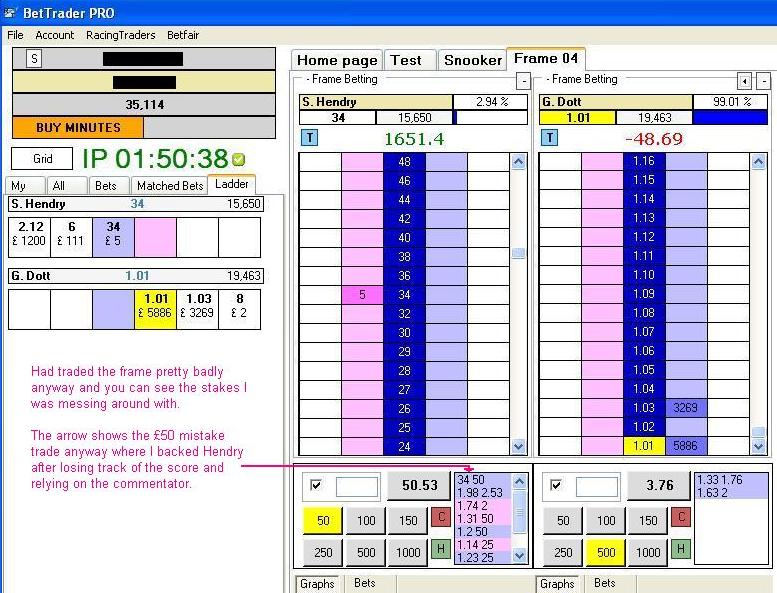
Task: Select the yellow 50 stake in the Hendry panel
Action: pos(323,521)
